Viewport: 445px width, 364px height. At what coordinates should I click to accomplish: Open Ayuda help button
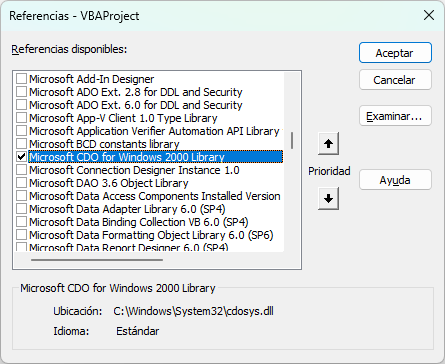(x=395, y=180)
